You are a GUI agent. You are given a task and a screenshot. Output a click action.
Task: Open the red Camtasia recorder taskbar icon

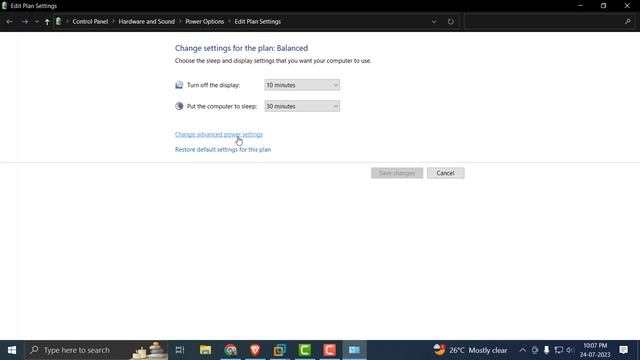pyautogui.click(x=329, y=350)
